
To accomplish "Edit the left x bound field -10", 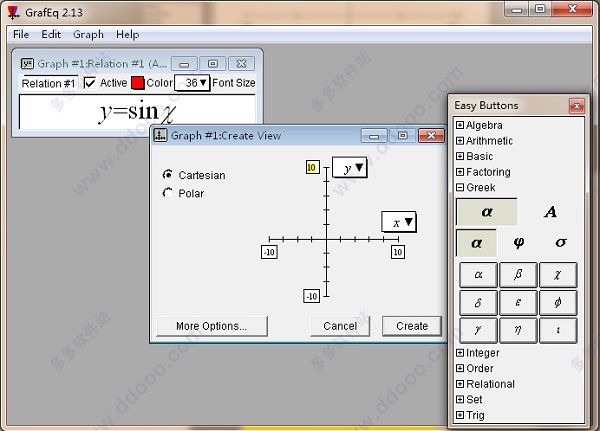I will point(269,252).
